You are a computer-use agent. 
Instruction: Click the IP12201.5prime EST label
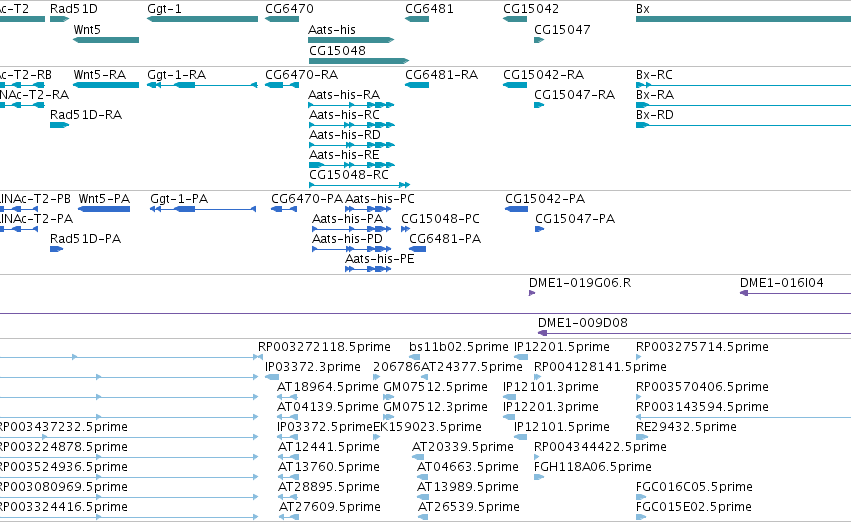point(562,347)
